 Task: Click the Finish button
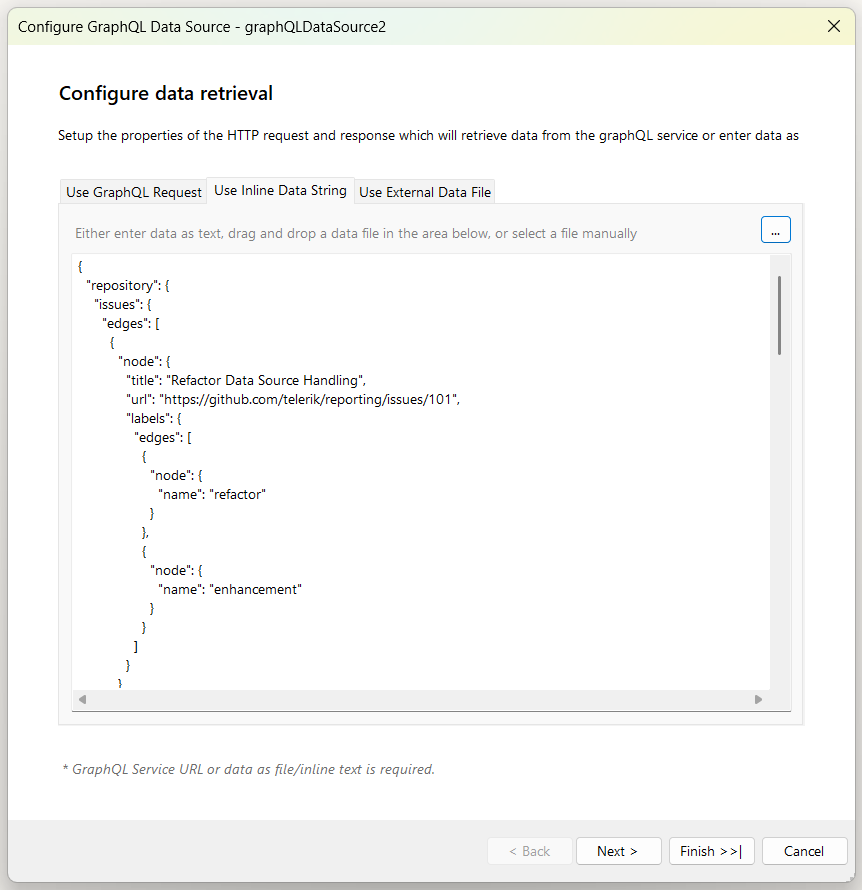pyautogui.click(x=711, y=851)
